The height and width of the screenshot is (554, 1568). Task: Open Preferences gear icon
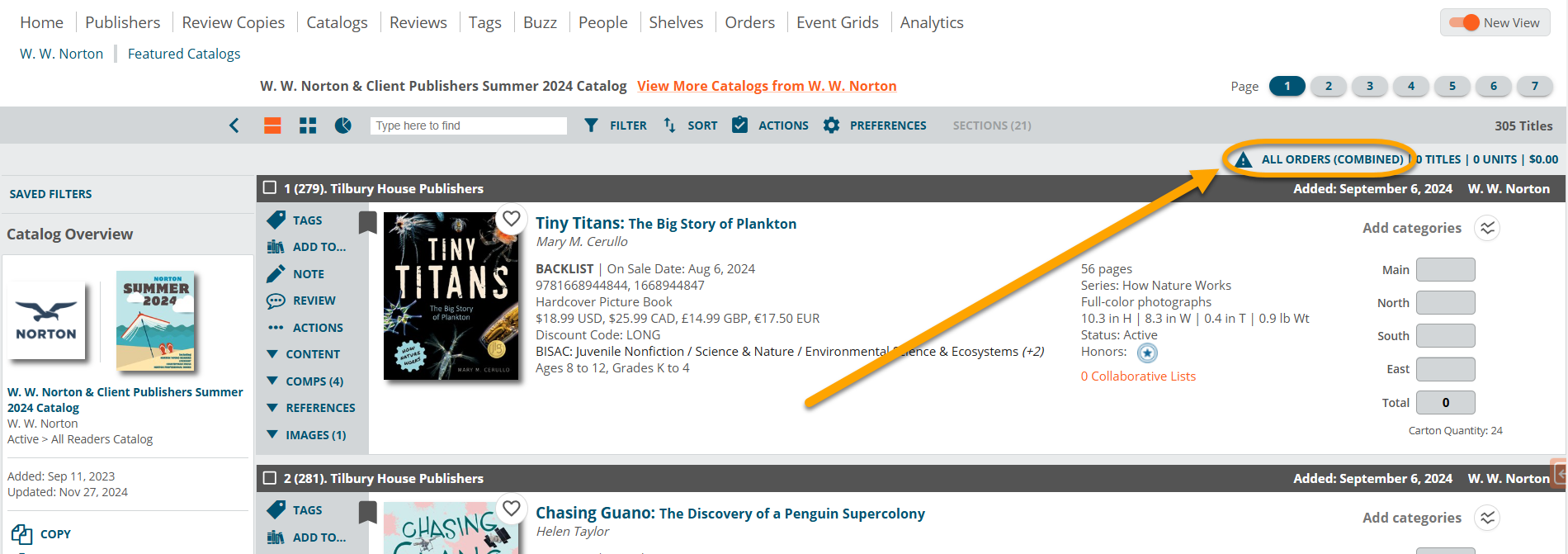[832, 125]
